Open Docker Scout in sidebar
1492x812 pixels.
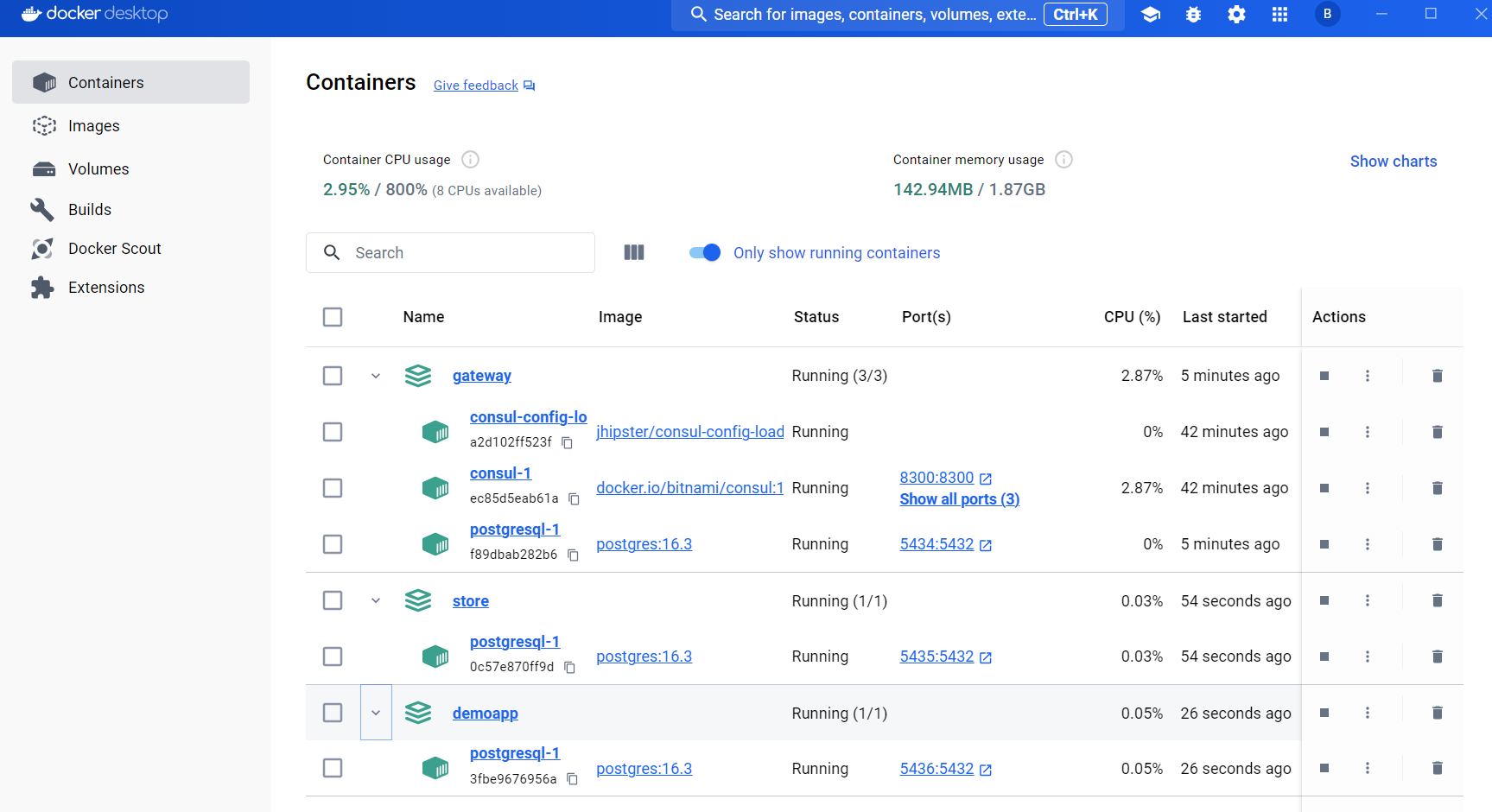(130, 249)
